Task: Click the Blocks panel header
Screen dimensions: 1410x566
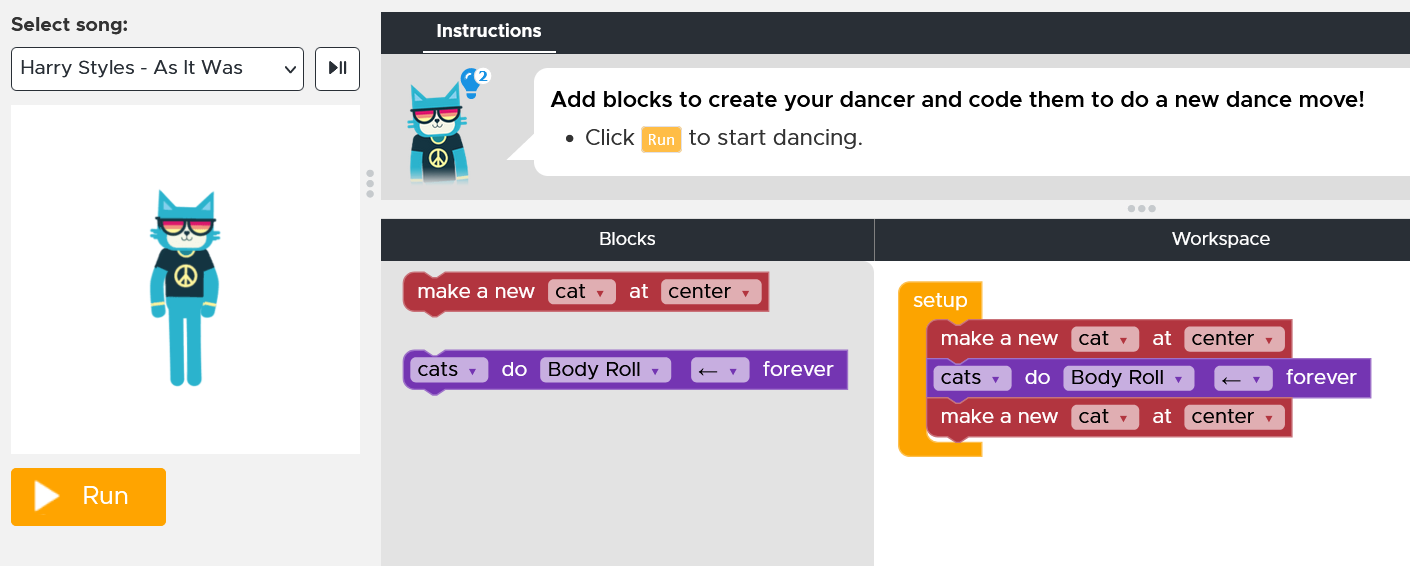Action: coord(627,240)
